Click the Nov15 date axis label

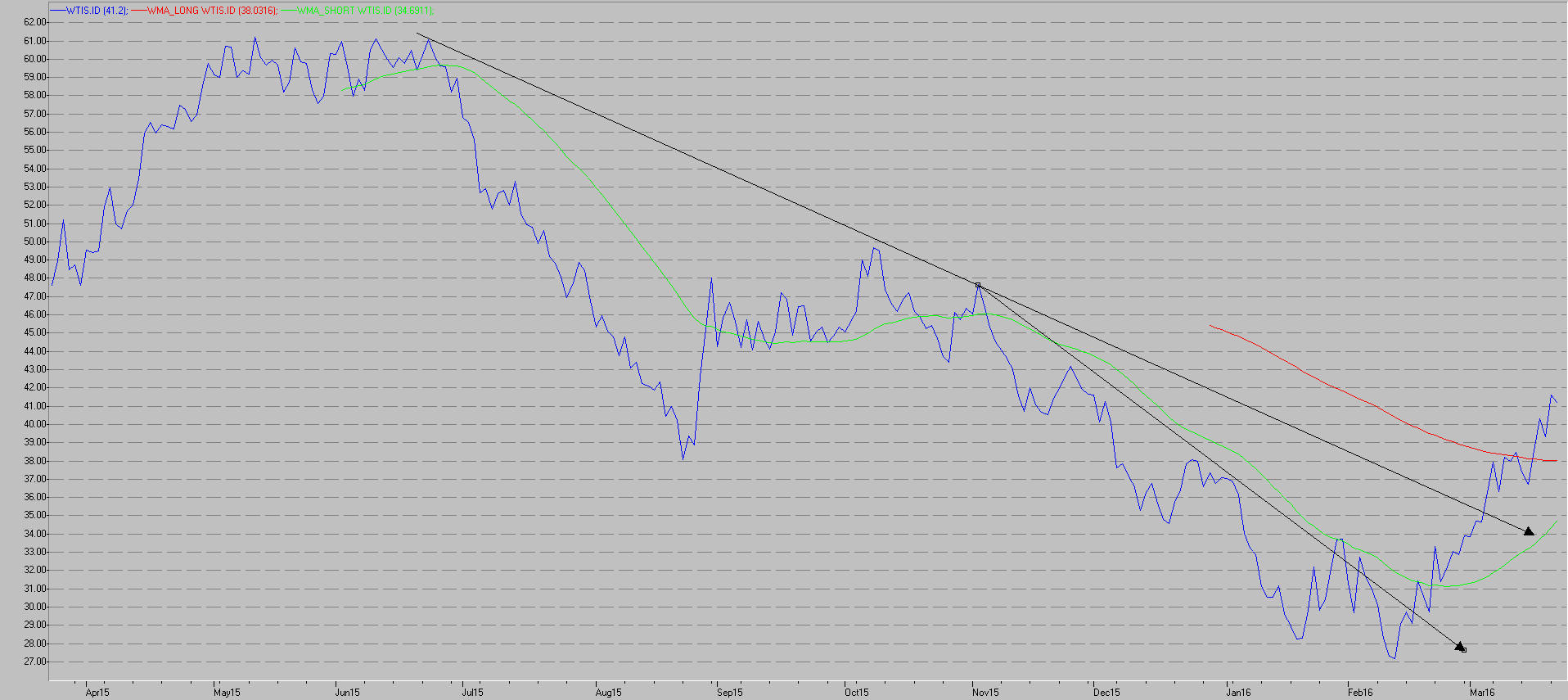point(985,693)
